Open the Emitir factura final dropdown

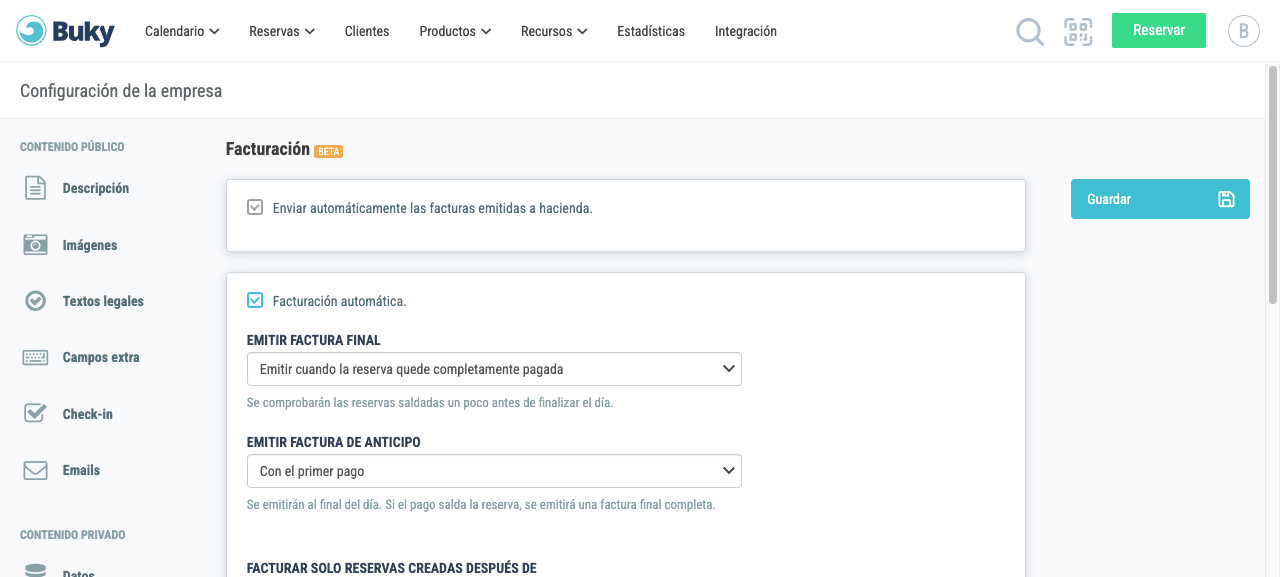point(494,369)
